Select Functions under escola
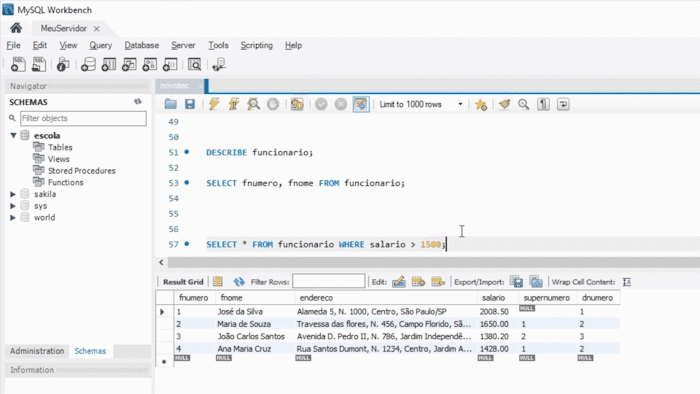Screen dimensions: 700x394 click(65, 182)
